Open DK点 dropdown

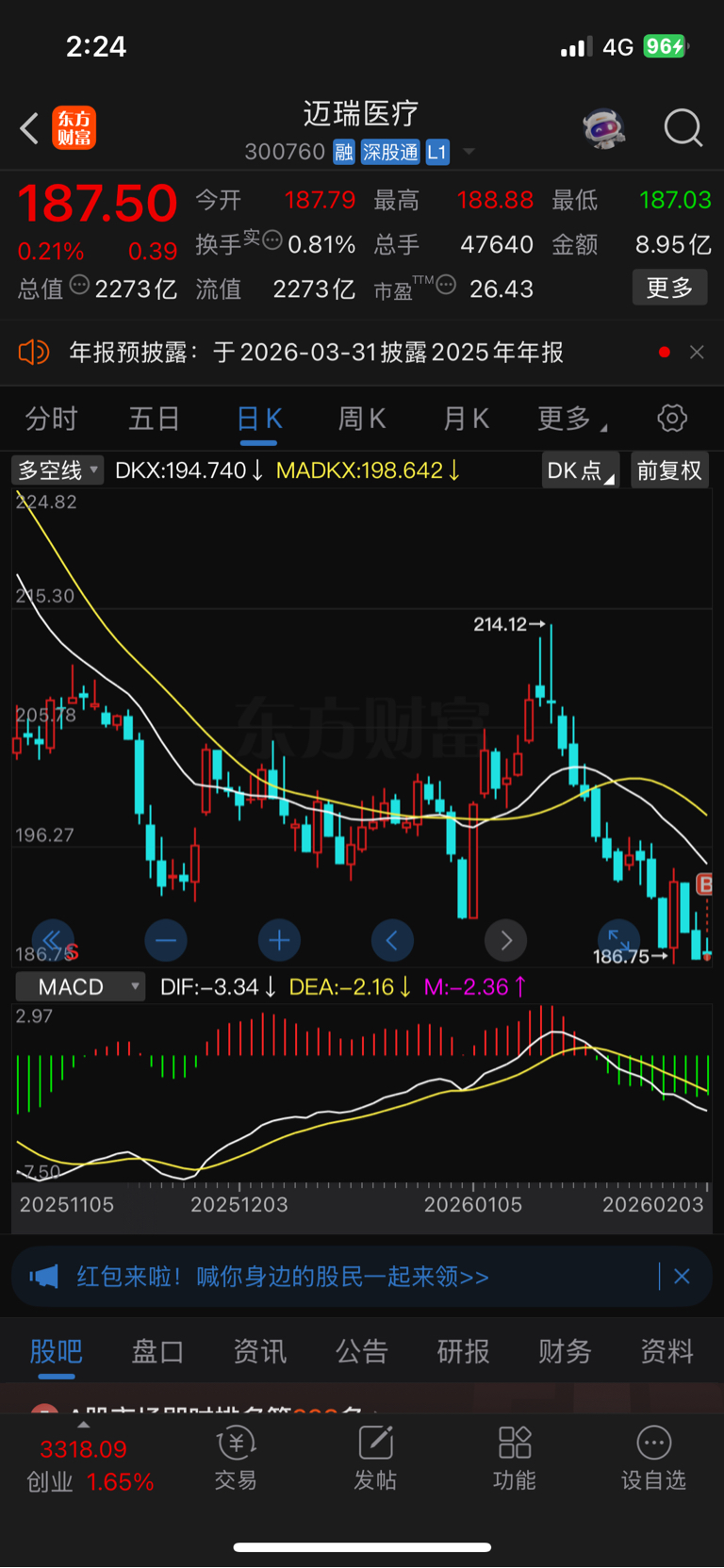tap(580, 470)
